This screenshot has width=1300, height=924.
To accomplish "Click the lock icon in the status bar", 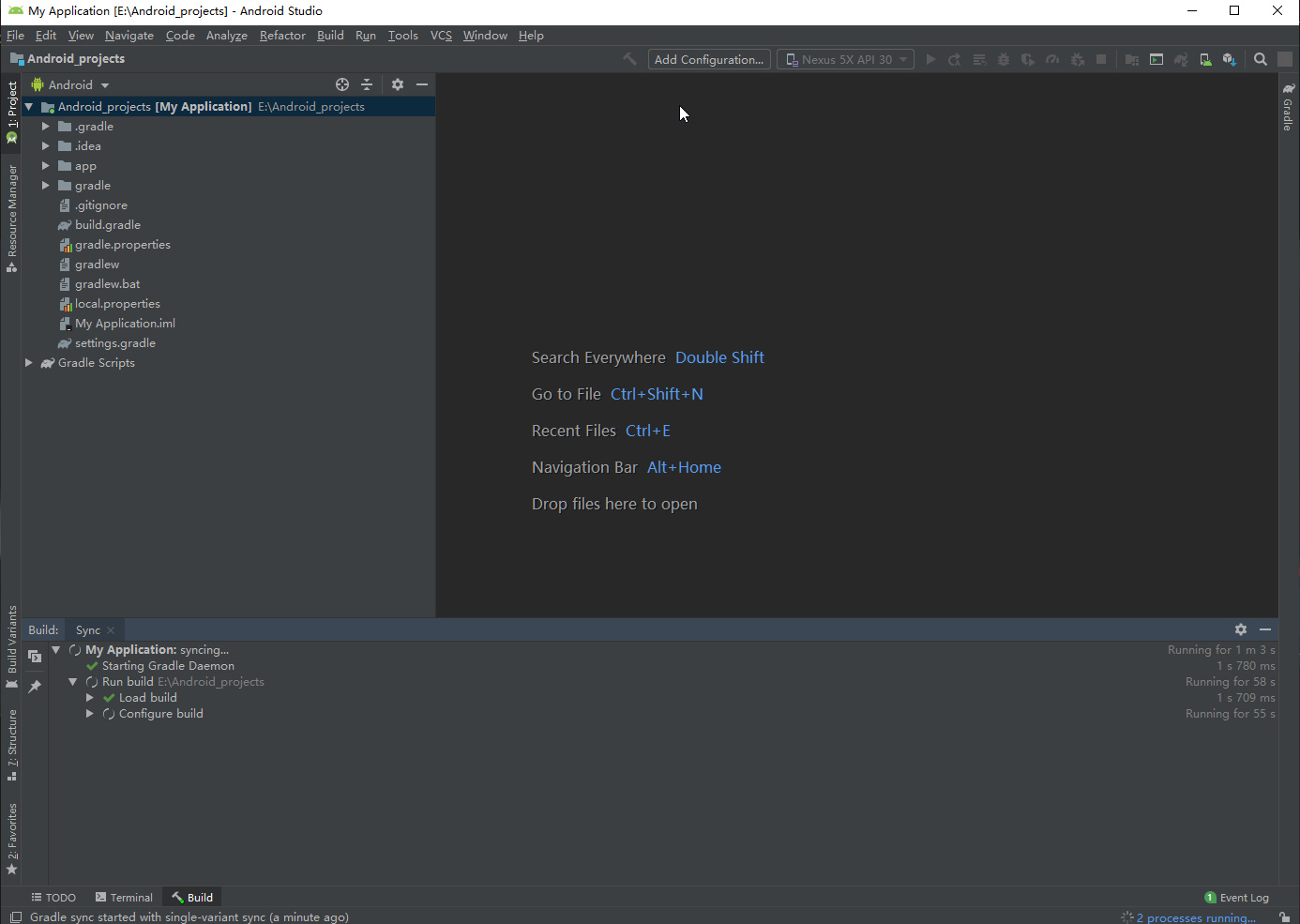I will 1285,917.
